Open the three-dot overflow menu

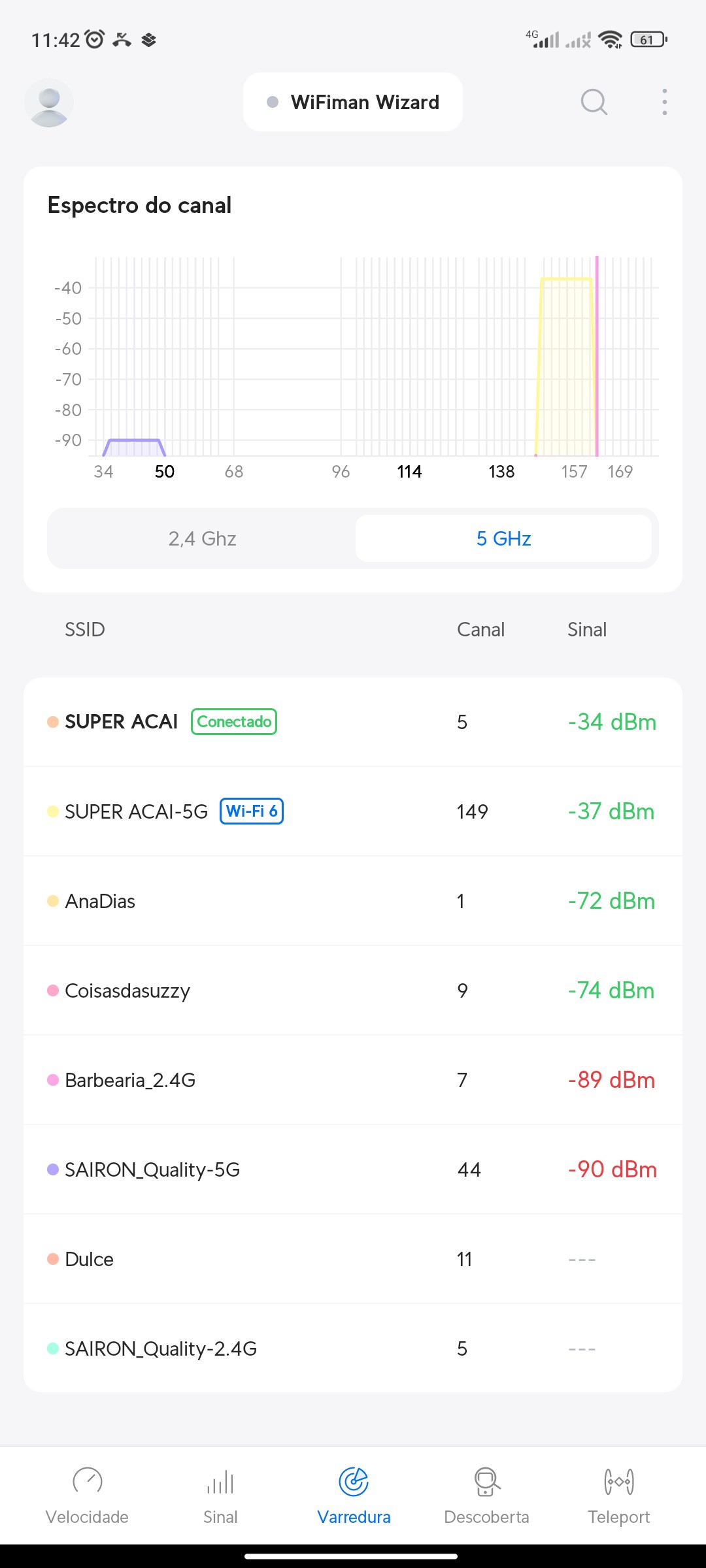[664, 103]
